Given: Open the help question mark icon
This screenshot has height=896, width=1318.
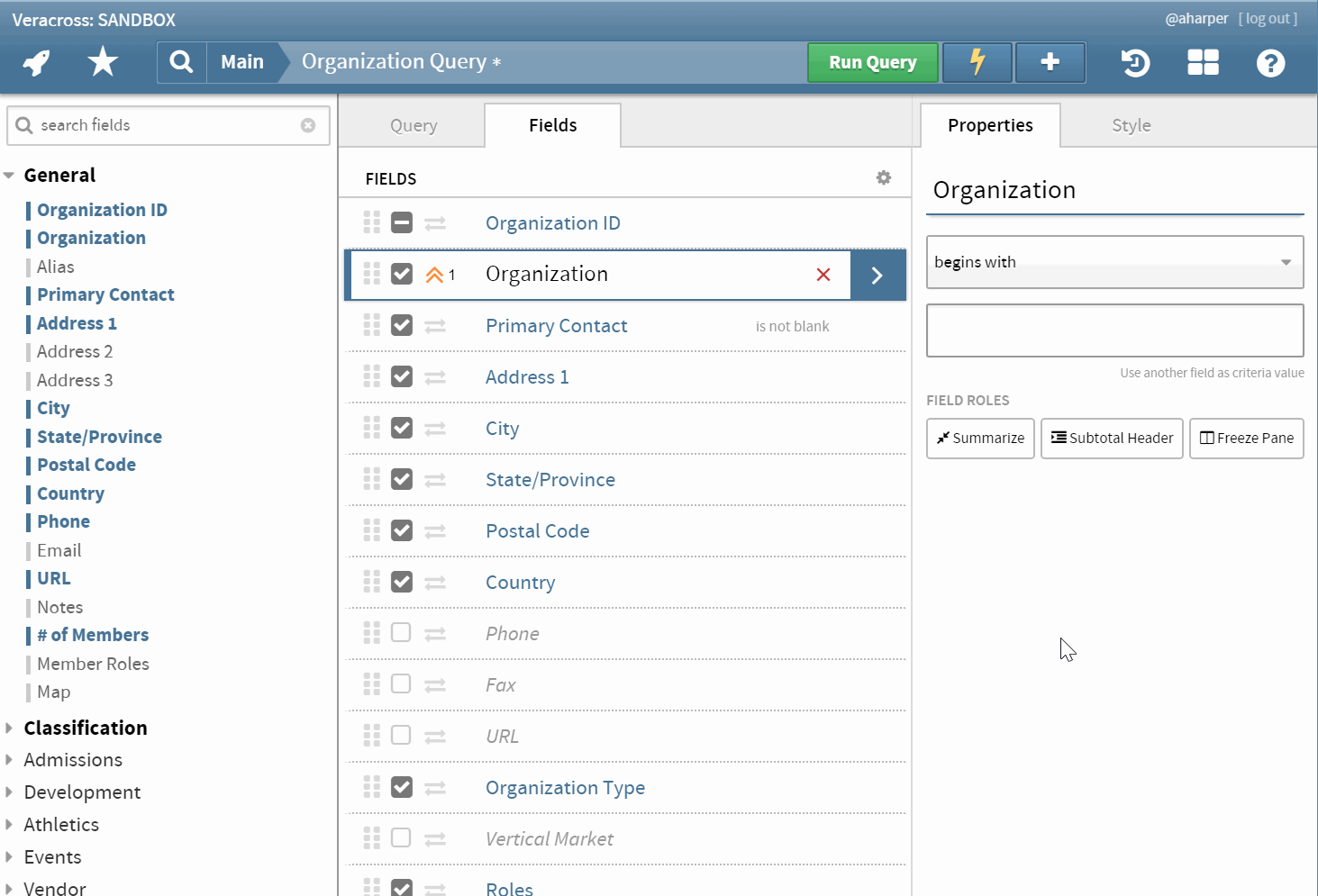Looking at the screenshot, I should tap(1270, 63).
